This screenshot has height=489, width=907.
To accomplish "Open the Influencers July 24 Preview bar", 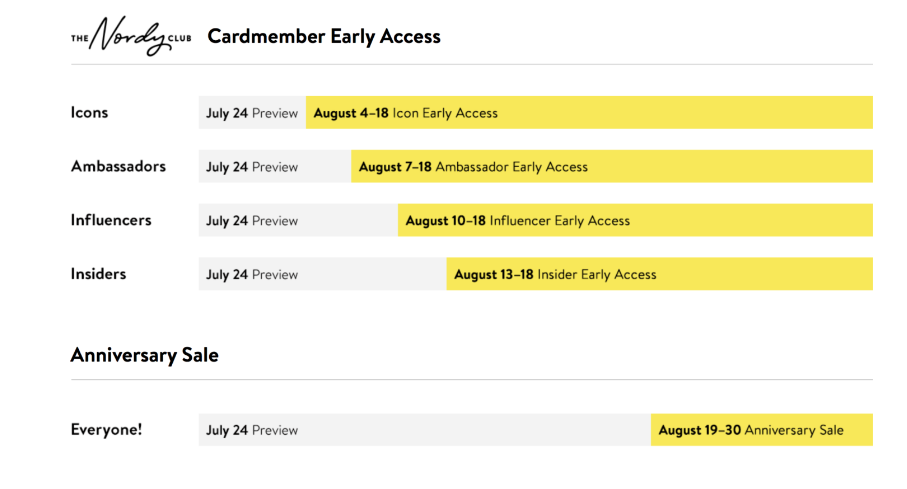I will coord(298,220).
